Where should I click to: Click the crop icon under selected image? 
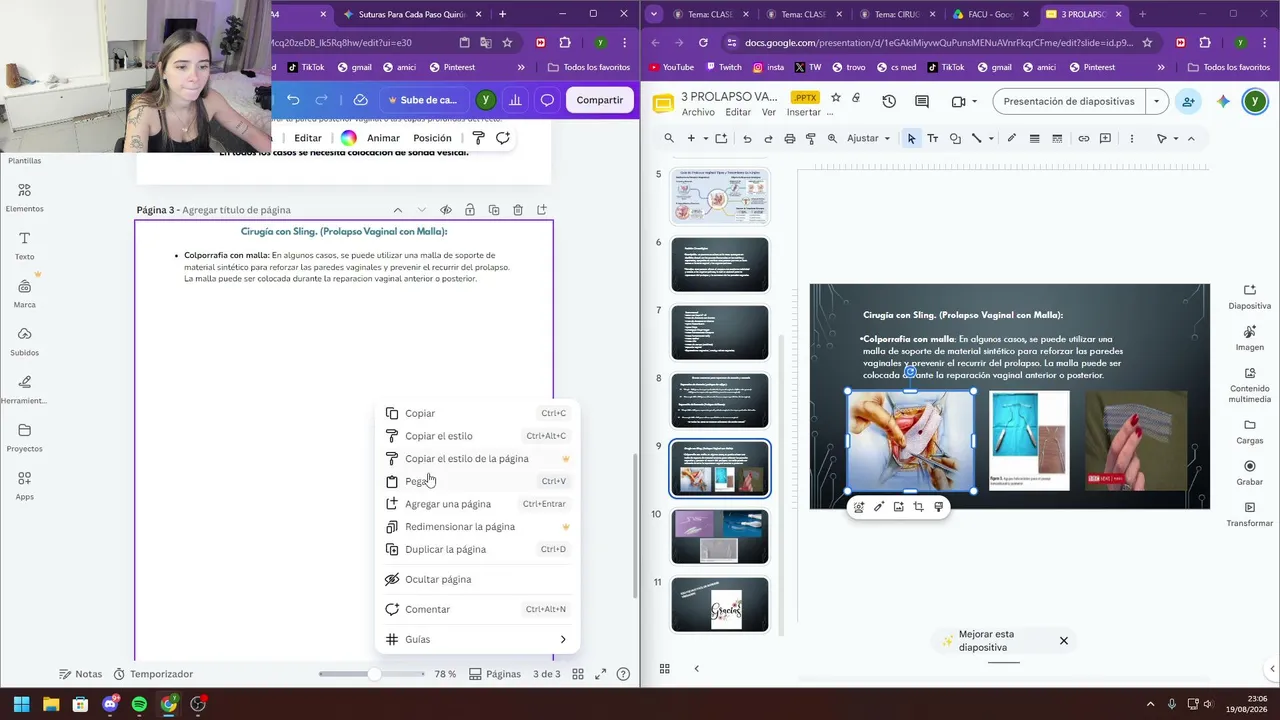(x=918, y=507)
